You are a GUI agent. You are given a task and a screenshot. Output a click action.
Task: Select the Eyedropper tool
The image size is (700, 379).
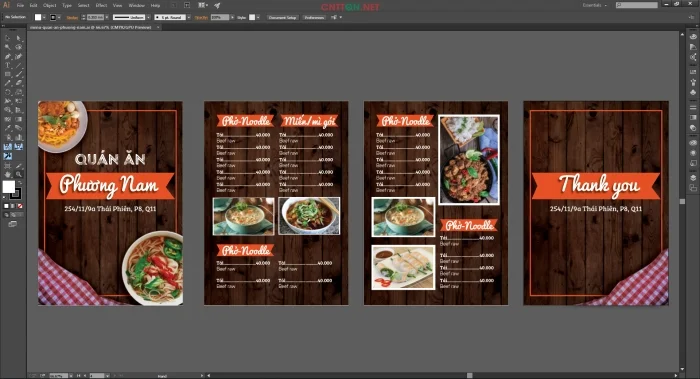click(x=8, y=129)
